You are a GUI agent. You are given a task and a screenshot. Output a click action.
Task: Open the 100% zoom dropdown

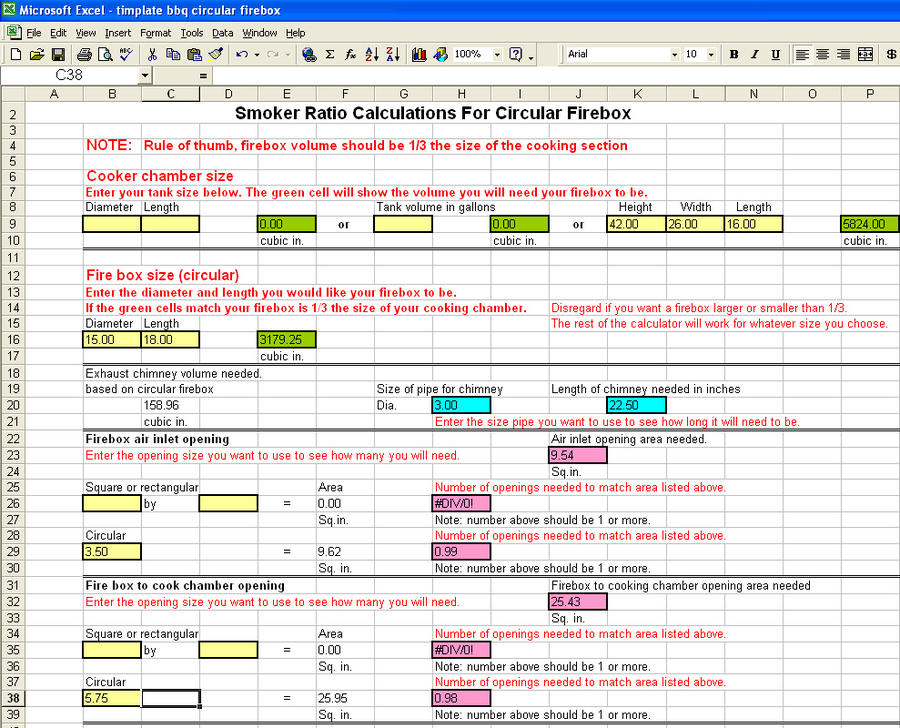pyautogui.click(x=495, y=54)
